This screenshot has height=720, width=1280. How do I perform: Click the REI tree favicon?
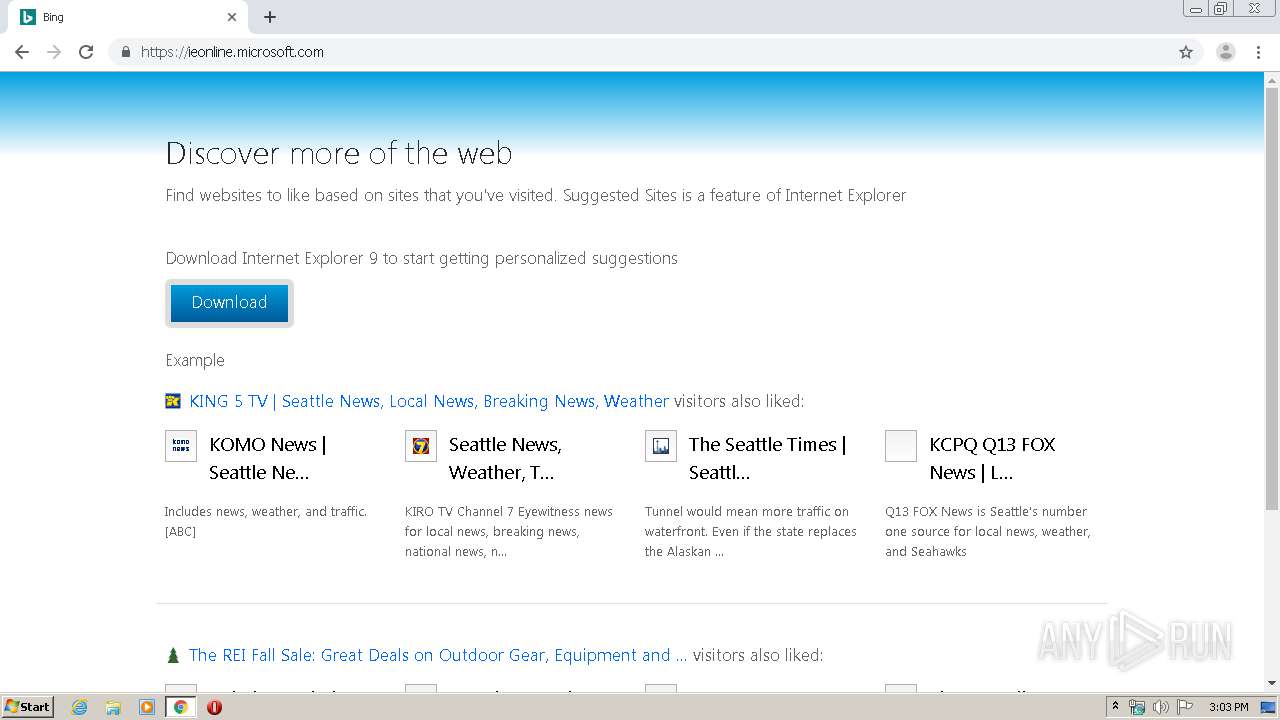click(173, 655)
